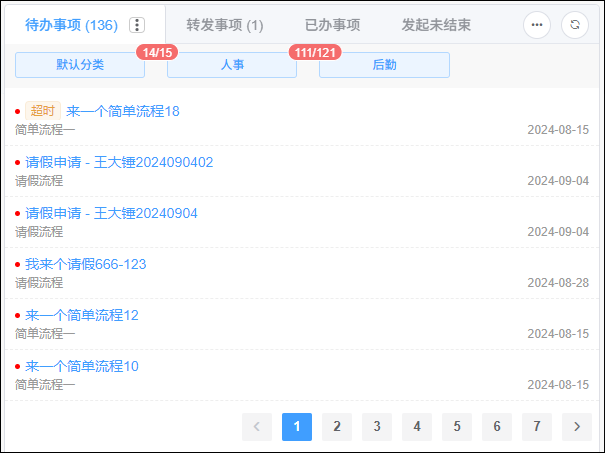607x453 pixels.
Task: Switch to the 转发事项 tab
Action: pos(225,25)
